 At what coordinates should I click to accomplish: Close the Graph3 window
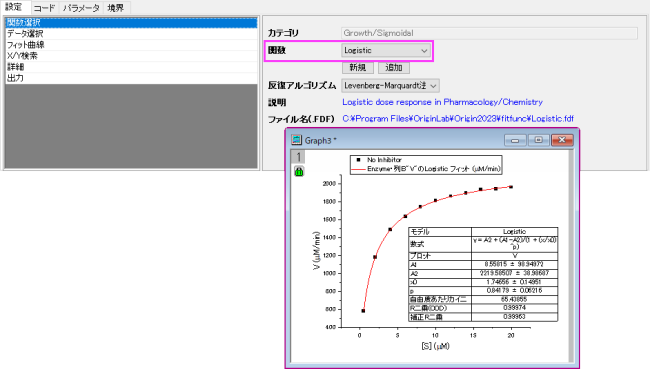point(562,141)
